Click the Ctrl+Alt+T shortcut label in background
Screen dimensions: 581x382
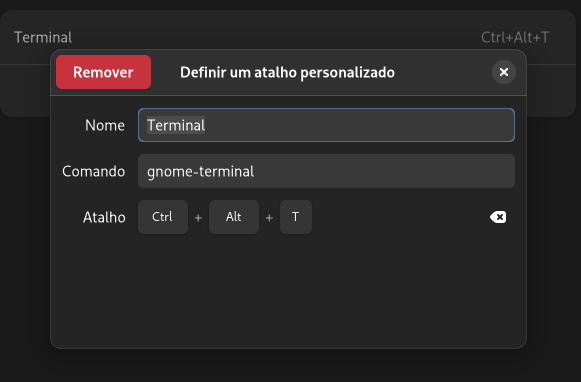[x=515, y=37]
